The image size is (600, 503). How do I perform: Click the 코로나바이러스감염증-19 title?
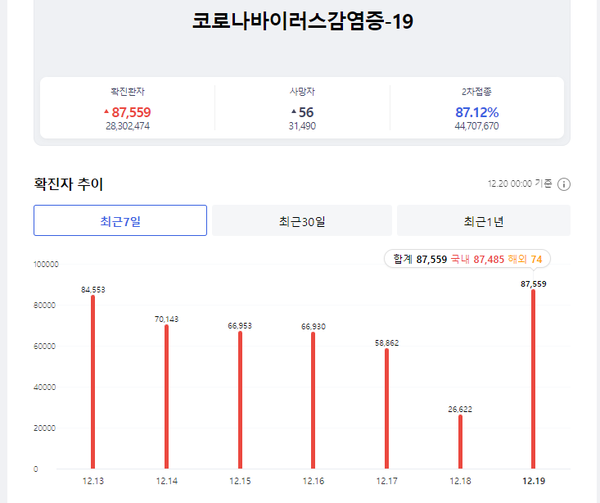coord(302,21)
